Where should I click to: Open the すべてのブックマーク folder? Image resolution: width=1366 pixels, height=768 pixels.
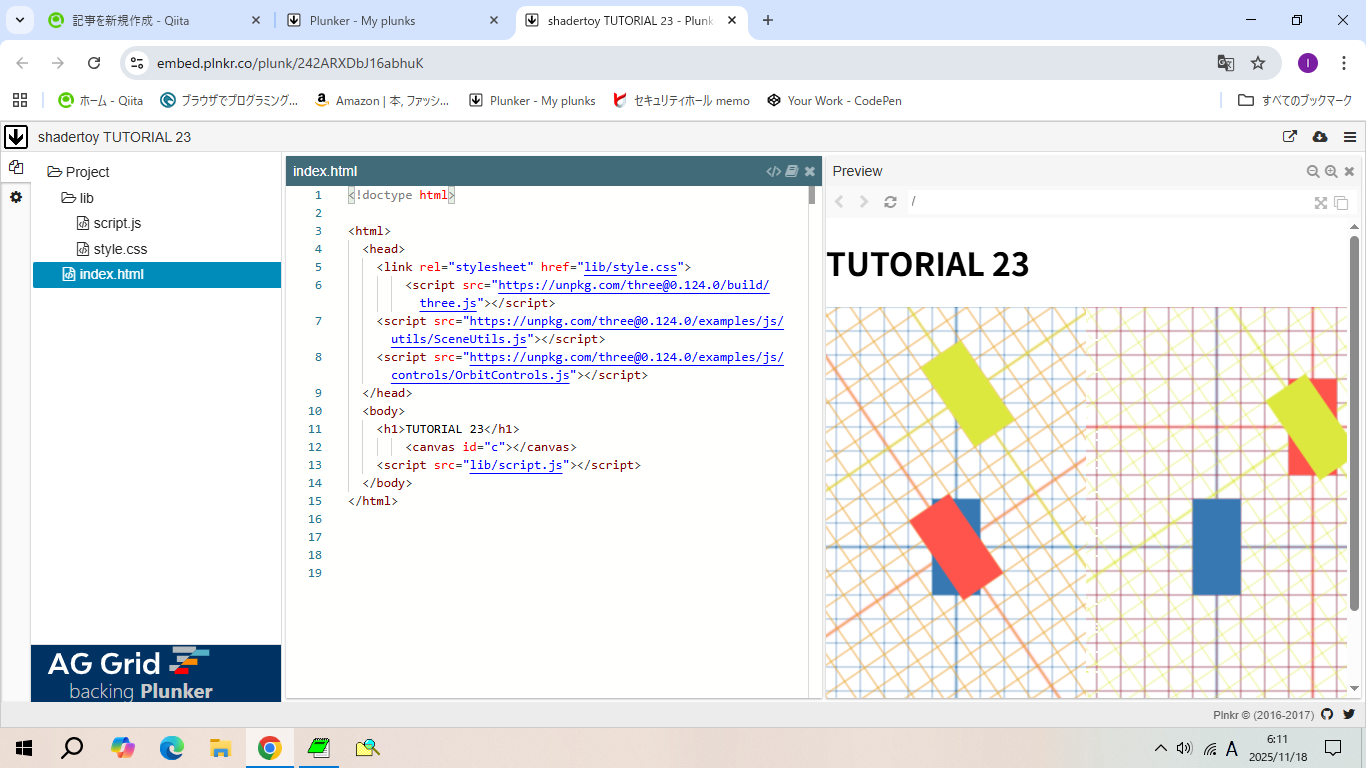pos(1295,100)
